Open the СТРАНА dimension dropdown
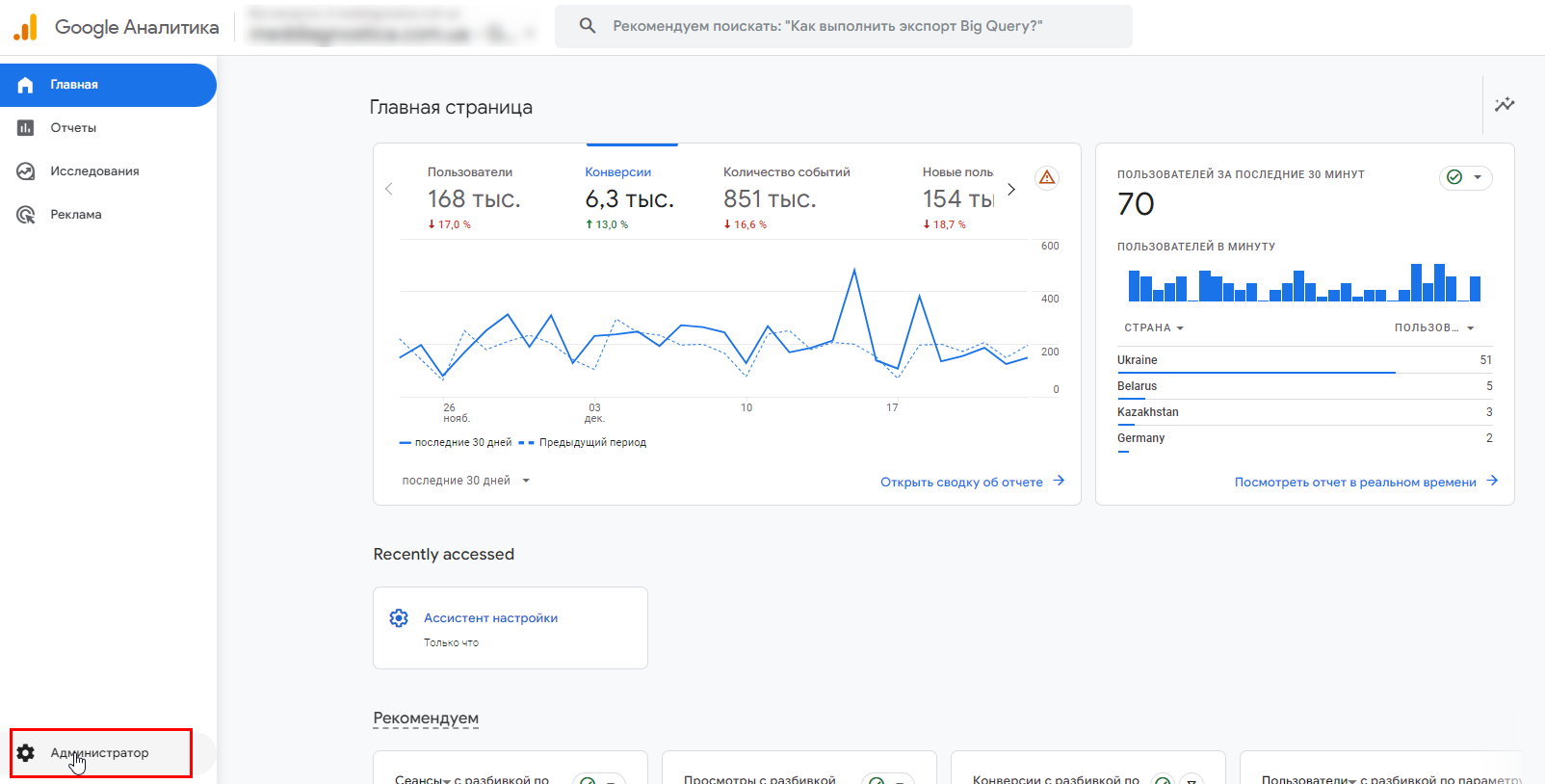Image resolution: width=1545 pixels, height=784 pixels. (1154, 328)
